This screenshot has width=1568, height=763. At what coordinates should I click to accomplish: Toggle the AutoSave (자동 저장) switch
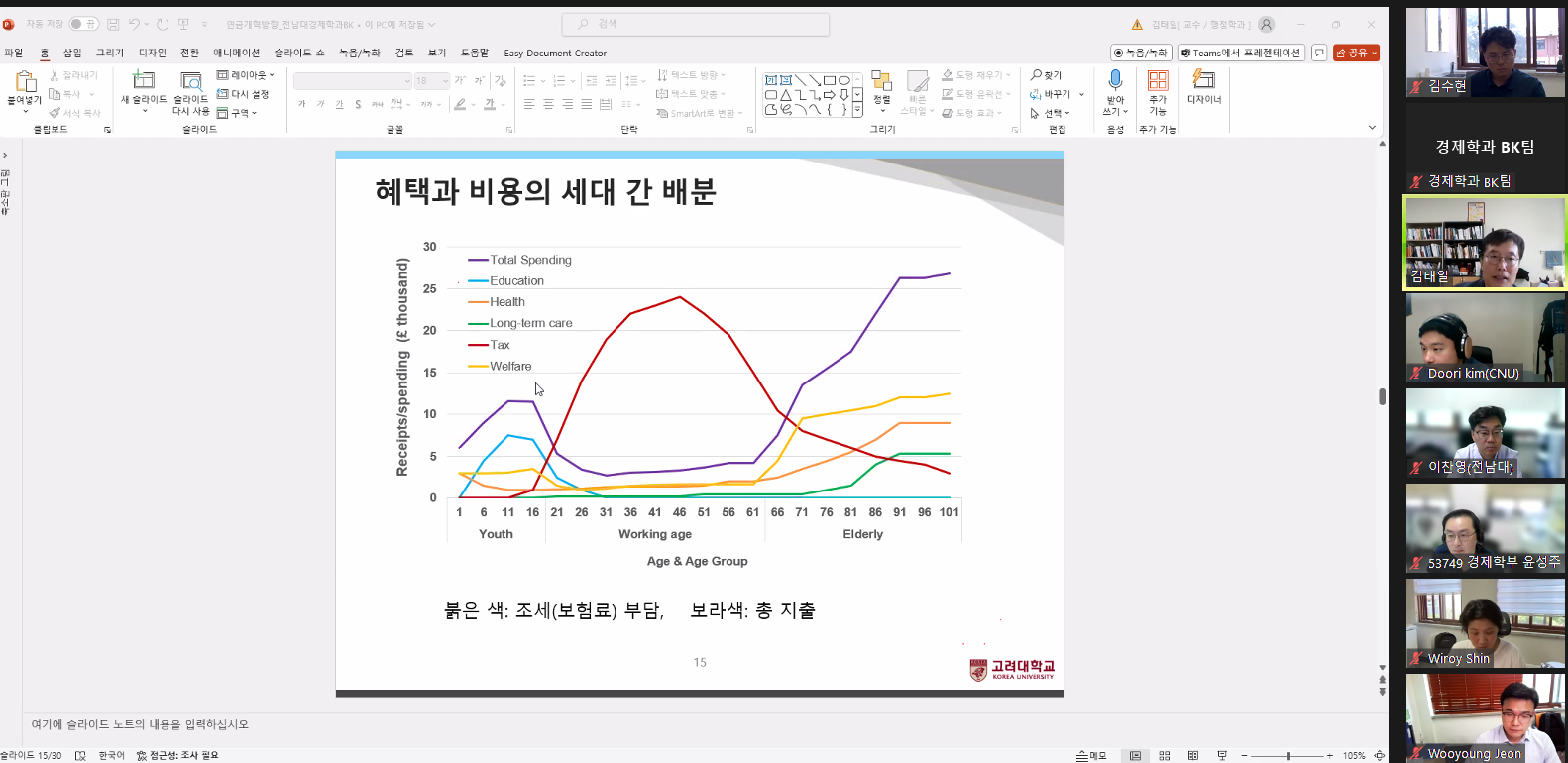83,24
